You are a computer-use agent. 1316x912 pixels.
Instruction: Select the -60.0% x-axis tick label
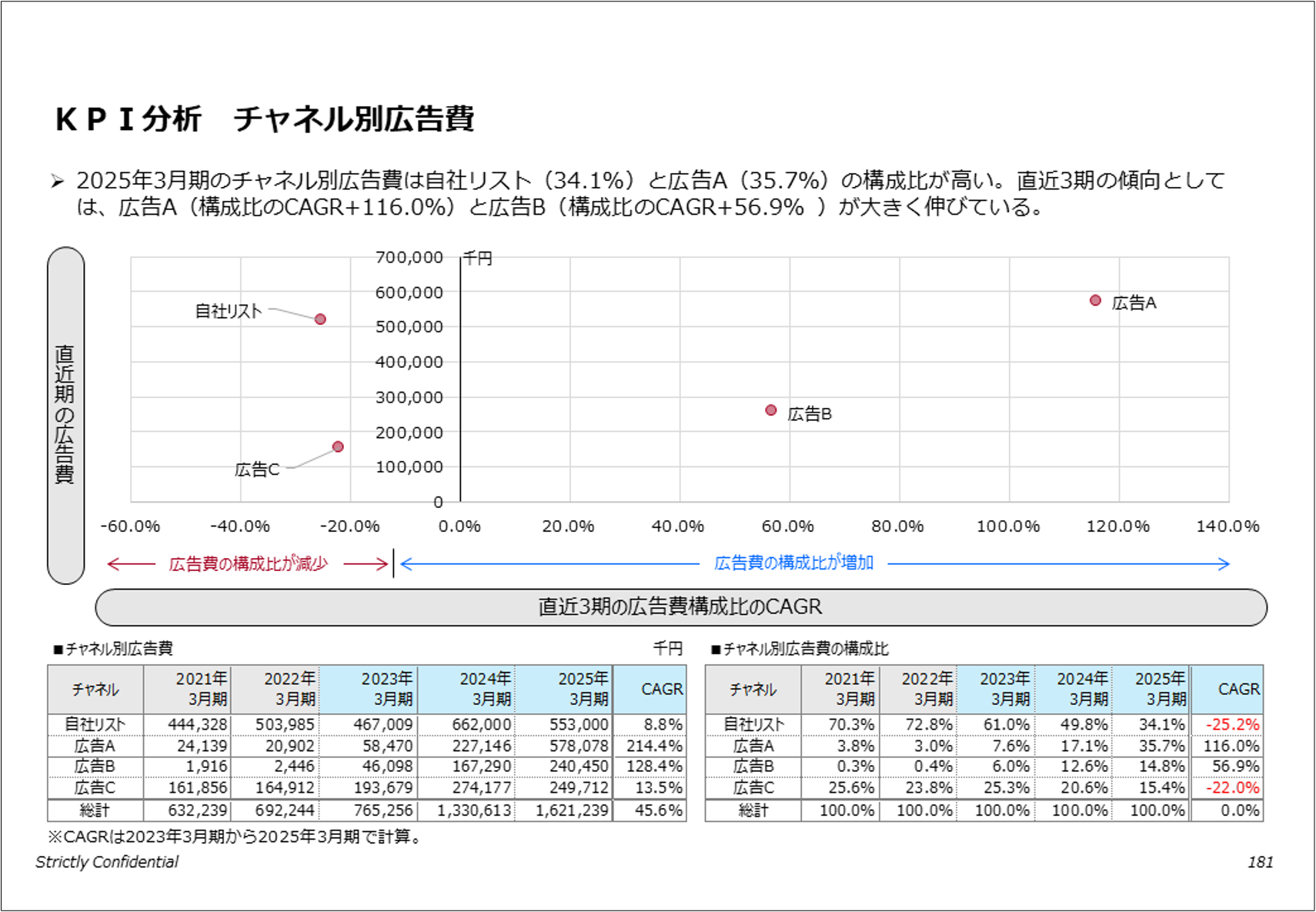click(130, 526)
